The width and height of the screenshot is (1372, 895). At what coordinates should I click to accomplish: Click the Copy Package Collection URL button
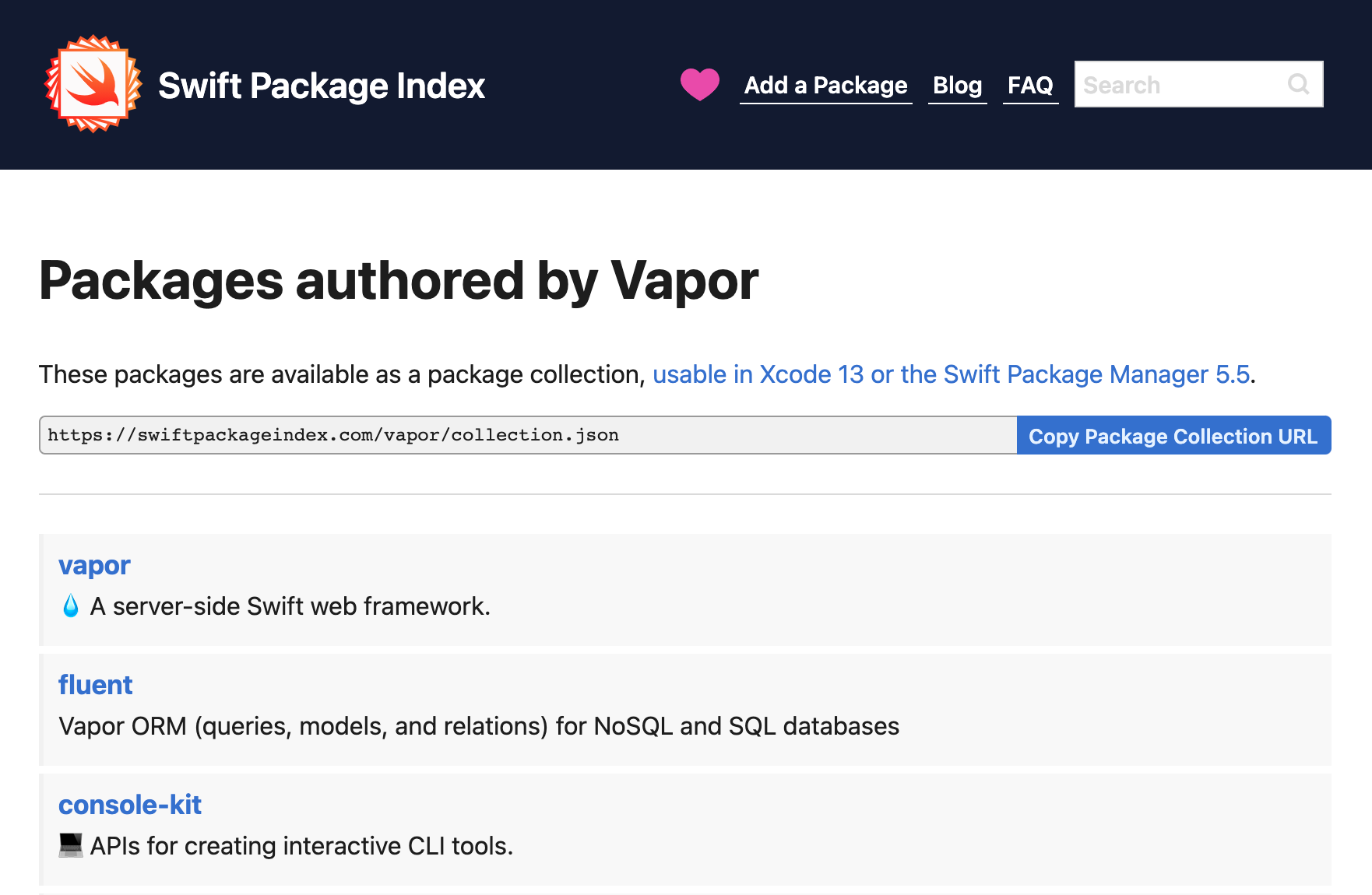1173,436
